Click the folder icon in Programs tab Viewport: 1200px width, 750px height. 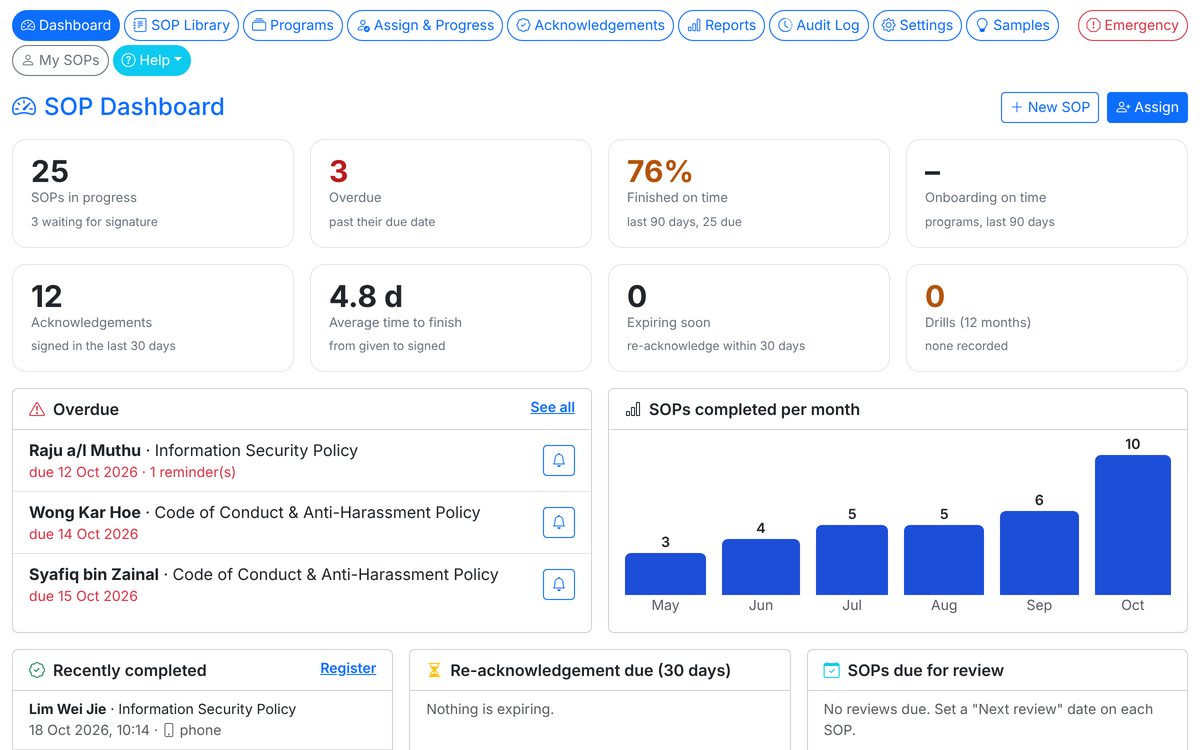pyautogui.click(x=259, y=25)
